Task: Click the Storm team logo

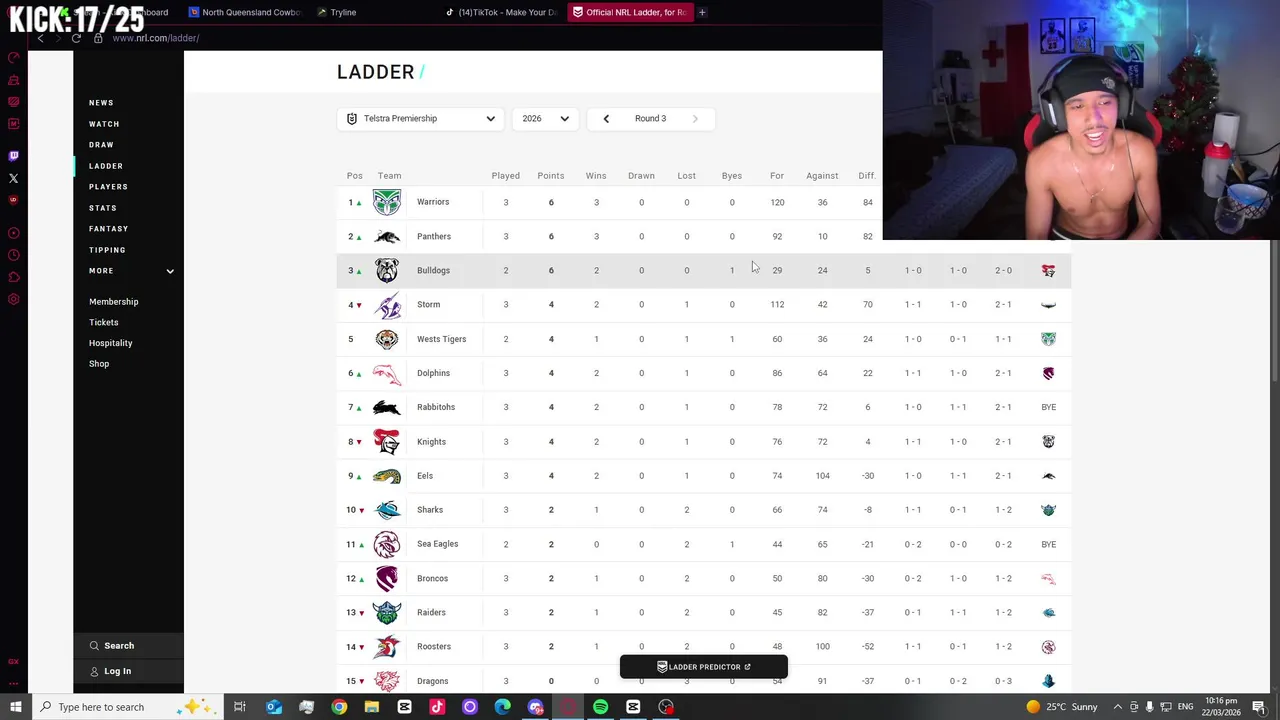Action: tap(387, 305)
